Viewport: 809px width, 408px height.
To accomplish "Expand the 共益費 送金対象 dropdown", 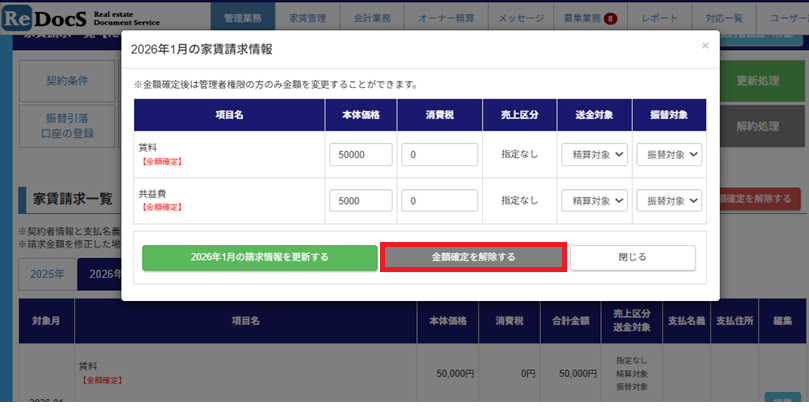I will pos(594,201).
